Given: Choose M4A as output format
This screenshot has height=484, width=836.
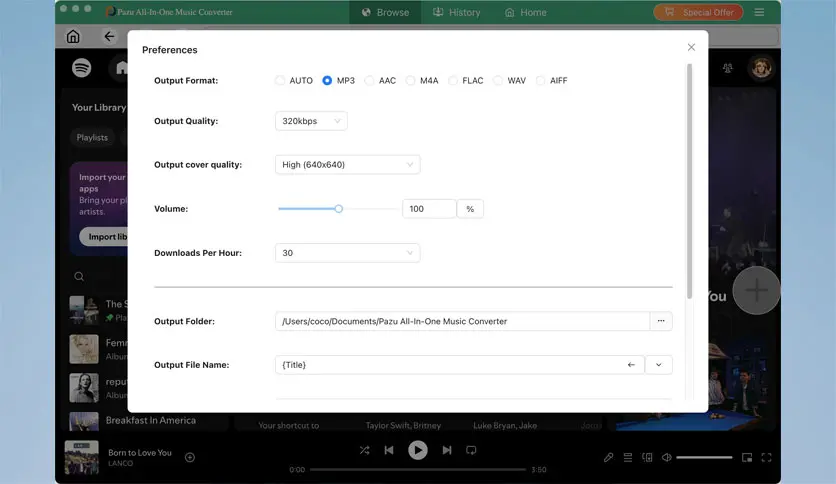Looking at the screenshot, I should [x=411, y=80].
